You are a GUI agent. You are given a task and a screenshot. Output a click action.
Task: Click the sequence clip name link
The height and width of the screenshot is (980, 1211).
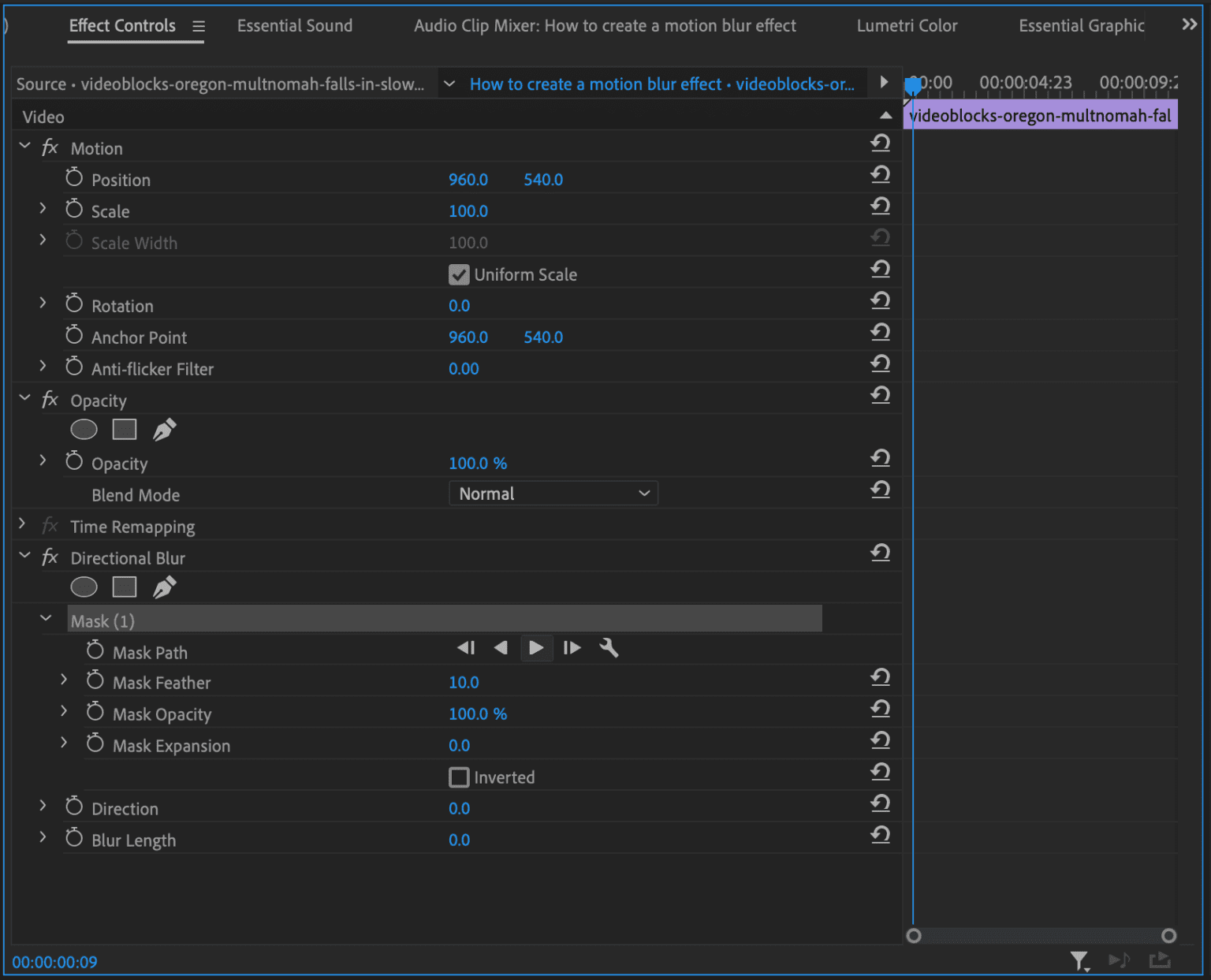(662, 84)
